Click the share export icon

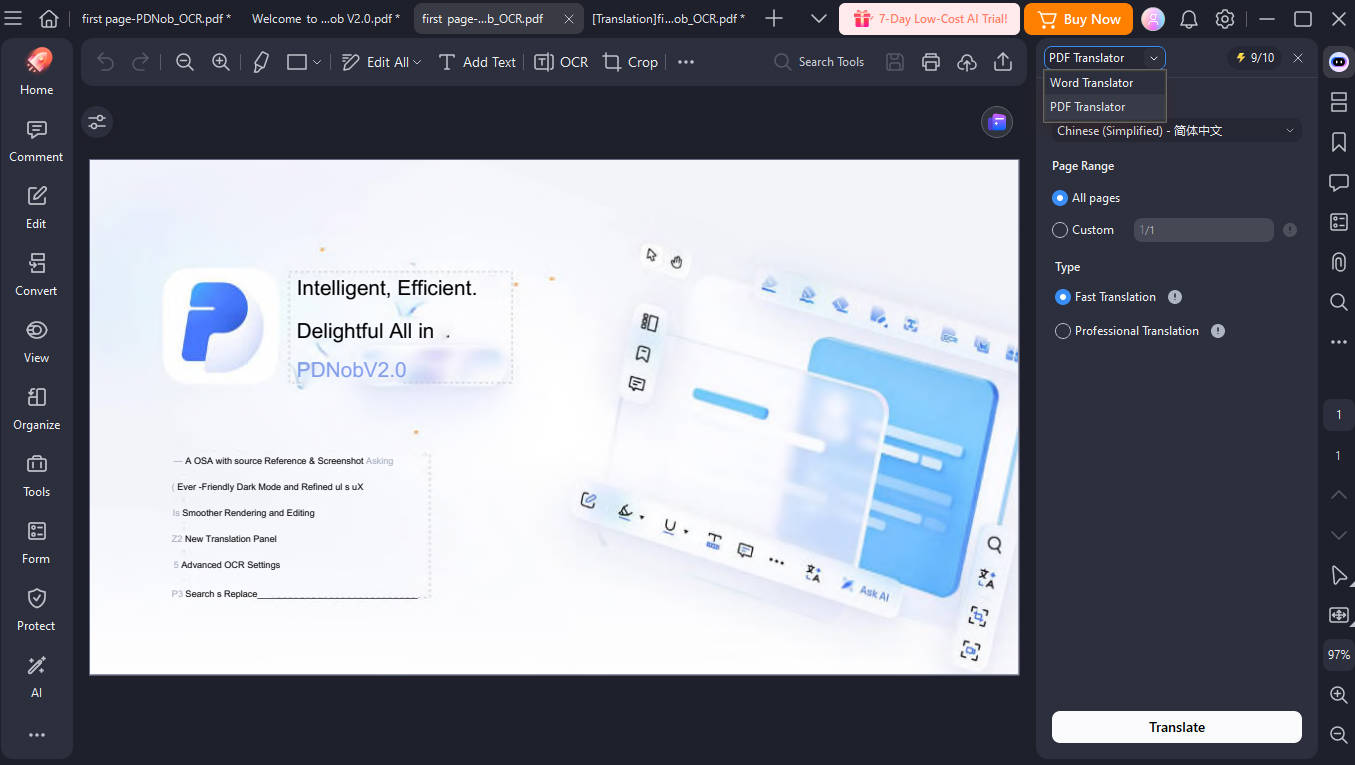pyautogui.click(x=1003, y=62)
